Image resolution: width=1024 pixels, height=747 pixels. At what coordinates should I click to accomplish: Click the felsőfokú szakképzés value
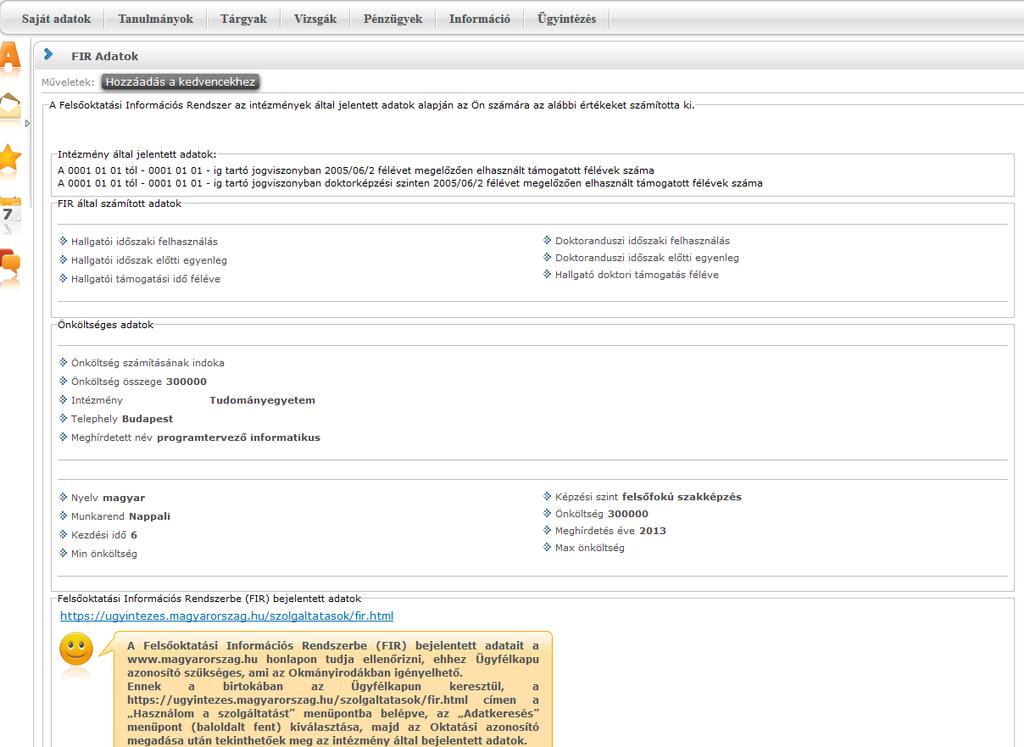pyautogui.click(x=682, y=497)
